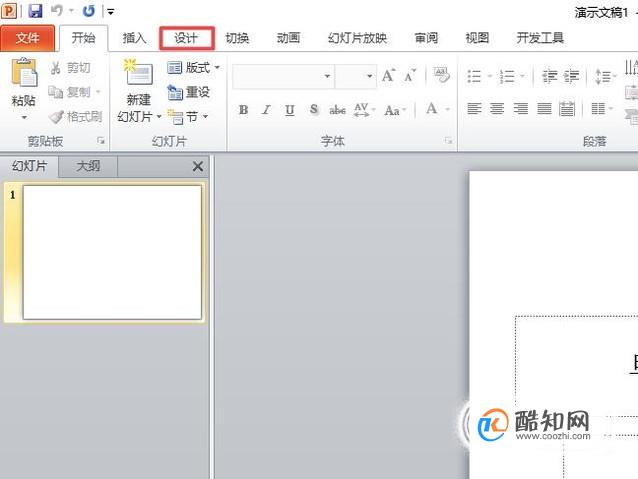638x479 pixels.
Task: Open the AV character spacing menu
Action: pos(364,110)
